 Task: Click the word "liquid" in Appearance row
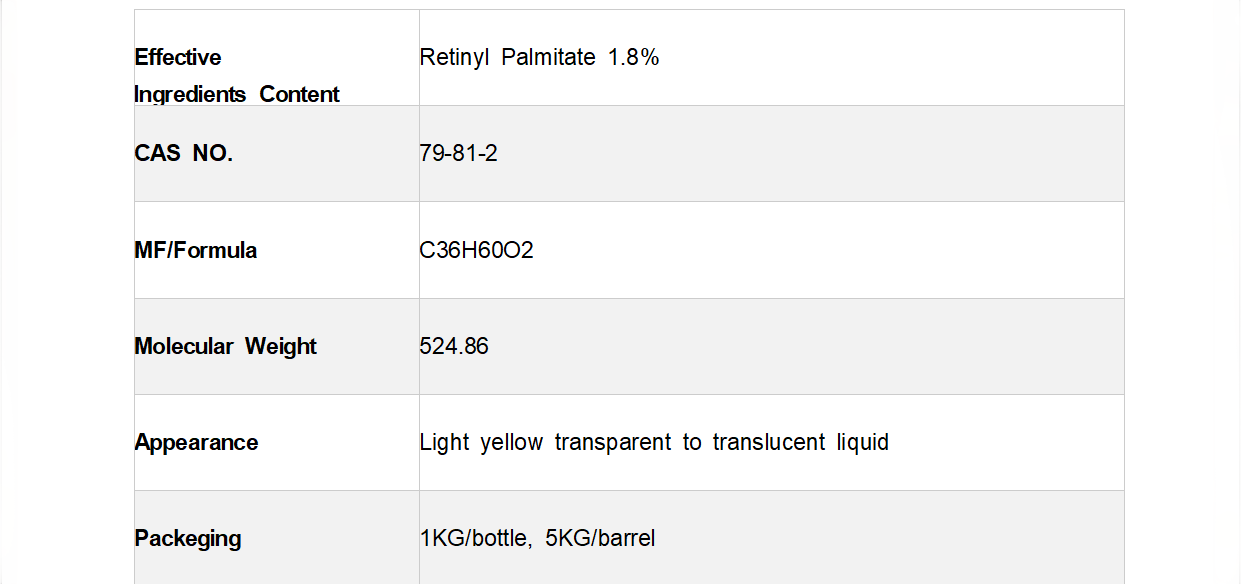[862, 442]
